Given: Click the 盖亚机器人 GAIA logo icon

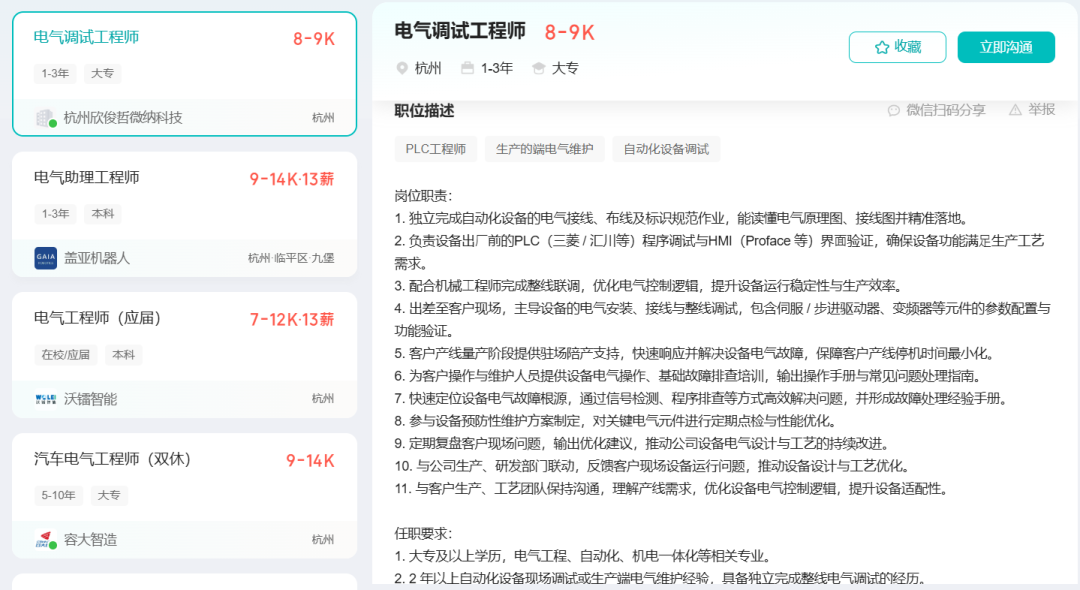Looking at the screenshot, I should click(x=46, y=258).
